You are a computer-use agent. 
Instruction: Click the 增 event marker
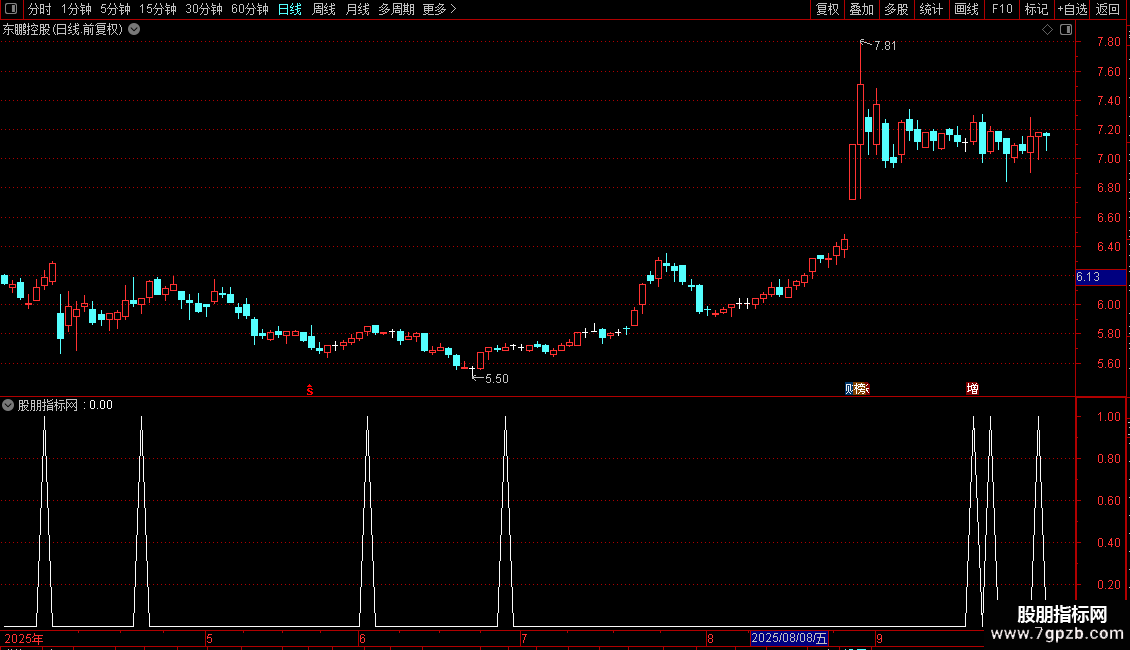pos(972,389)
